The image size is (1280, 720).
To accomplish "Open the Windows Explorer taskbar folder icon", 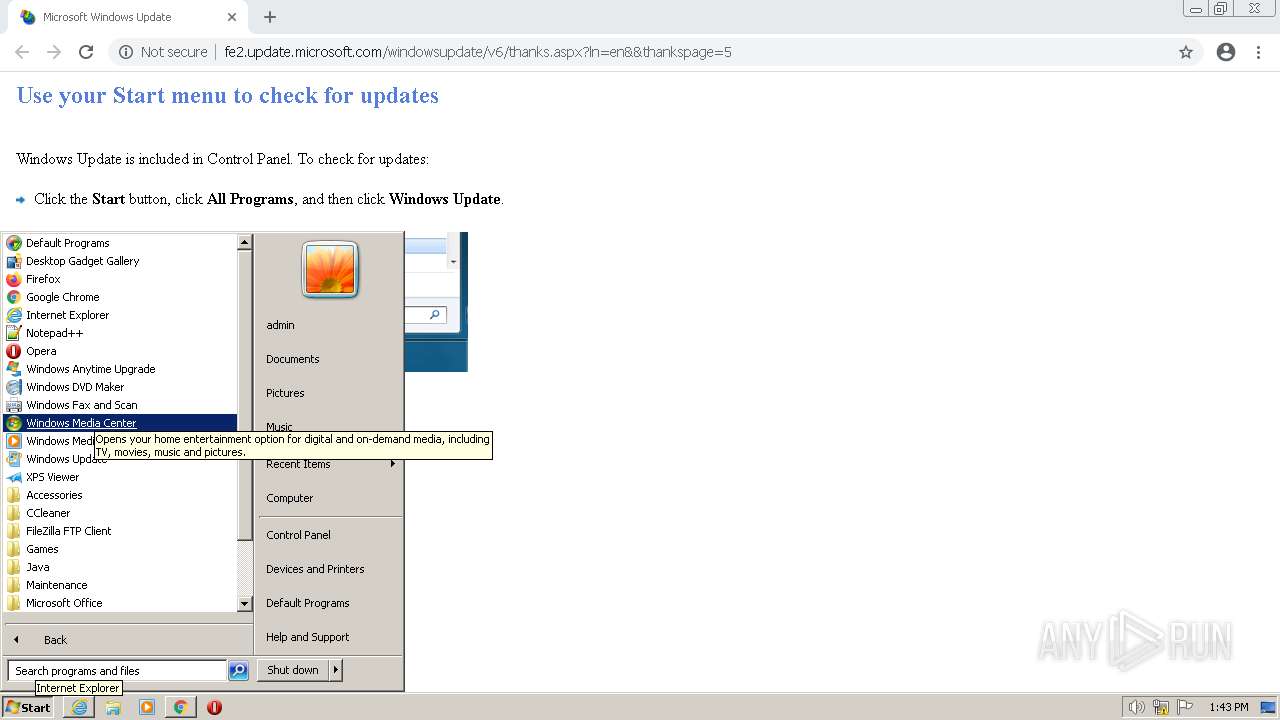I will (x=113, y=707).
